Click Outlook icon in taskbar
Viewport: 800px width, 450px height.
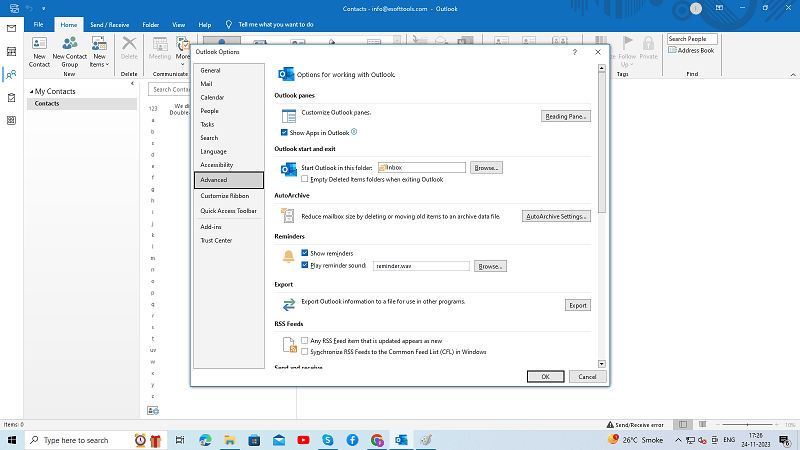tap(401, 440)
